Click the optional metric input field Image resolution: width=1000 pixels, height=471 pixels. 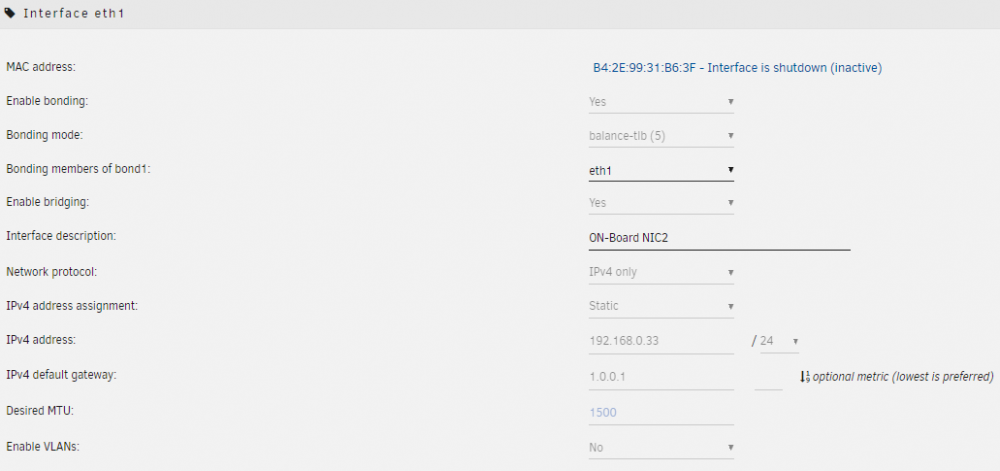[768, 377]
